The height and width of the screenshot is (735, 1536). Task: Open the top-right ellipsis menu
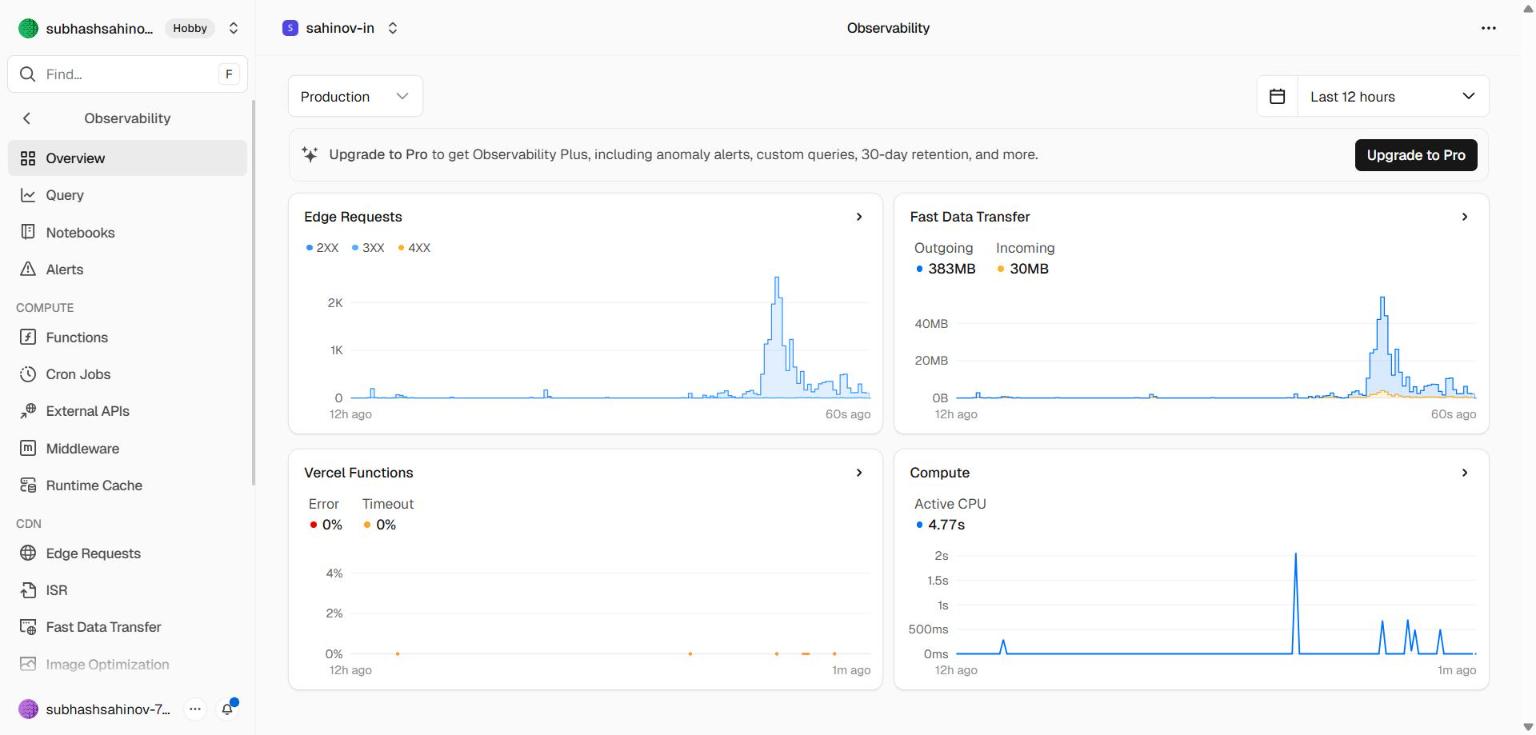pos(1488,28)
